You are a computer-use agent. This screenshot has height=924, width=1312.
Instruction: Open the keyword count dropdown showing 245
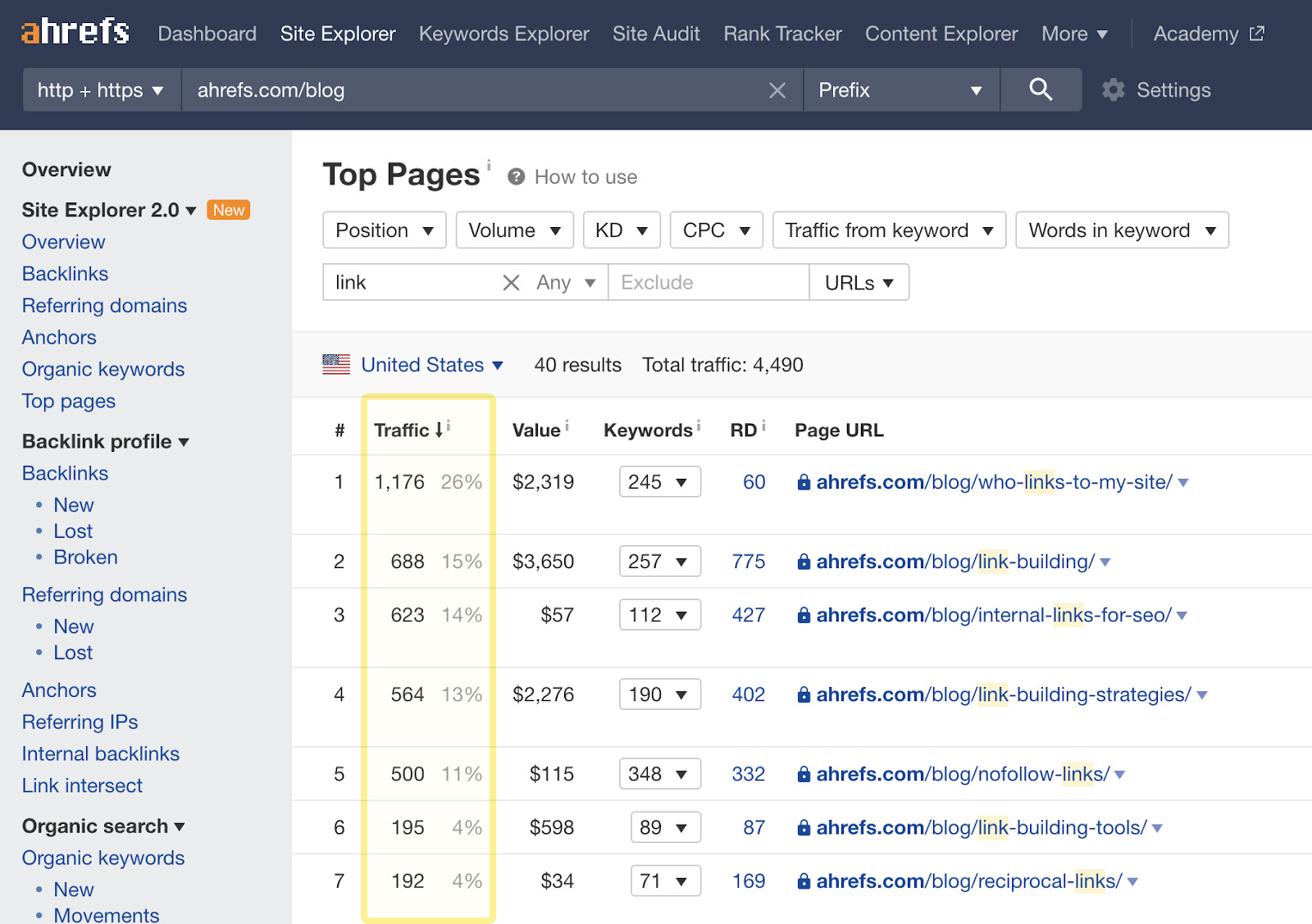659,482
